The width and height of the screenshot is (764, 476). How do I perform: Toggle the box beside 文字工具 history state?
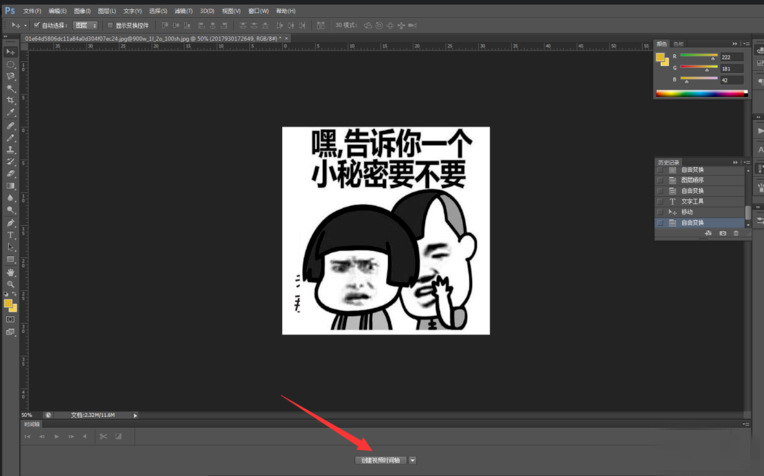(x=660, y=201)
